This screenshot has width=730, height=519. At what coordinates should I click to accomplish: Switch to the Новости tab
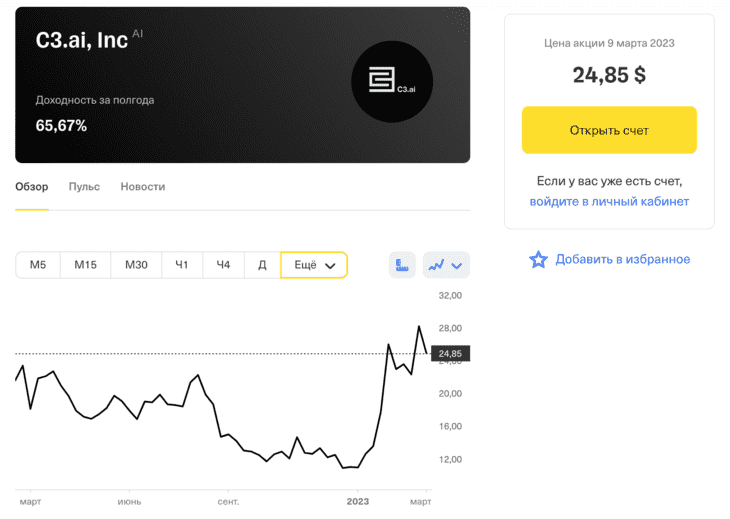(143, 187)
